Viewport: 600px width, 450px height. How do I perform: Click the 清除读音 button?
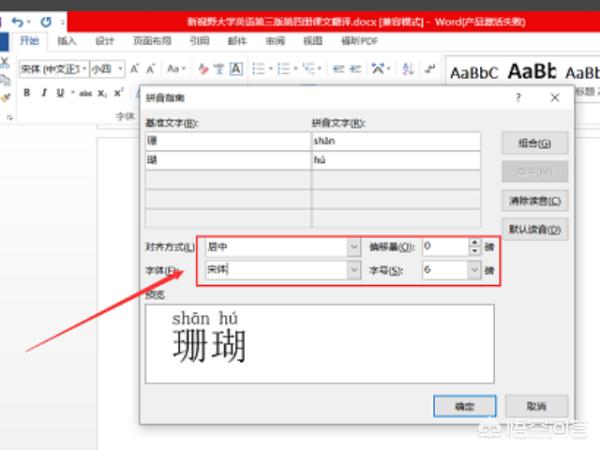tap(534, 200)
